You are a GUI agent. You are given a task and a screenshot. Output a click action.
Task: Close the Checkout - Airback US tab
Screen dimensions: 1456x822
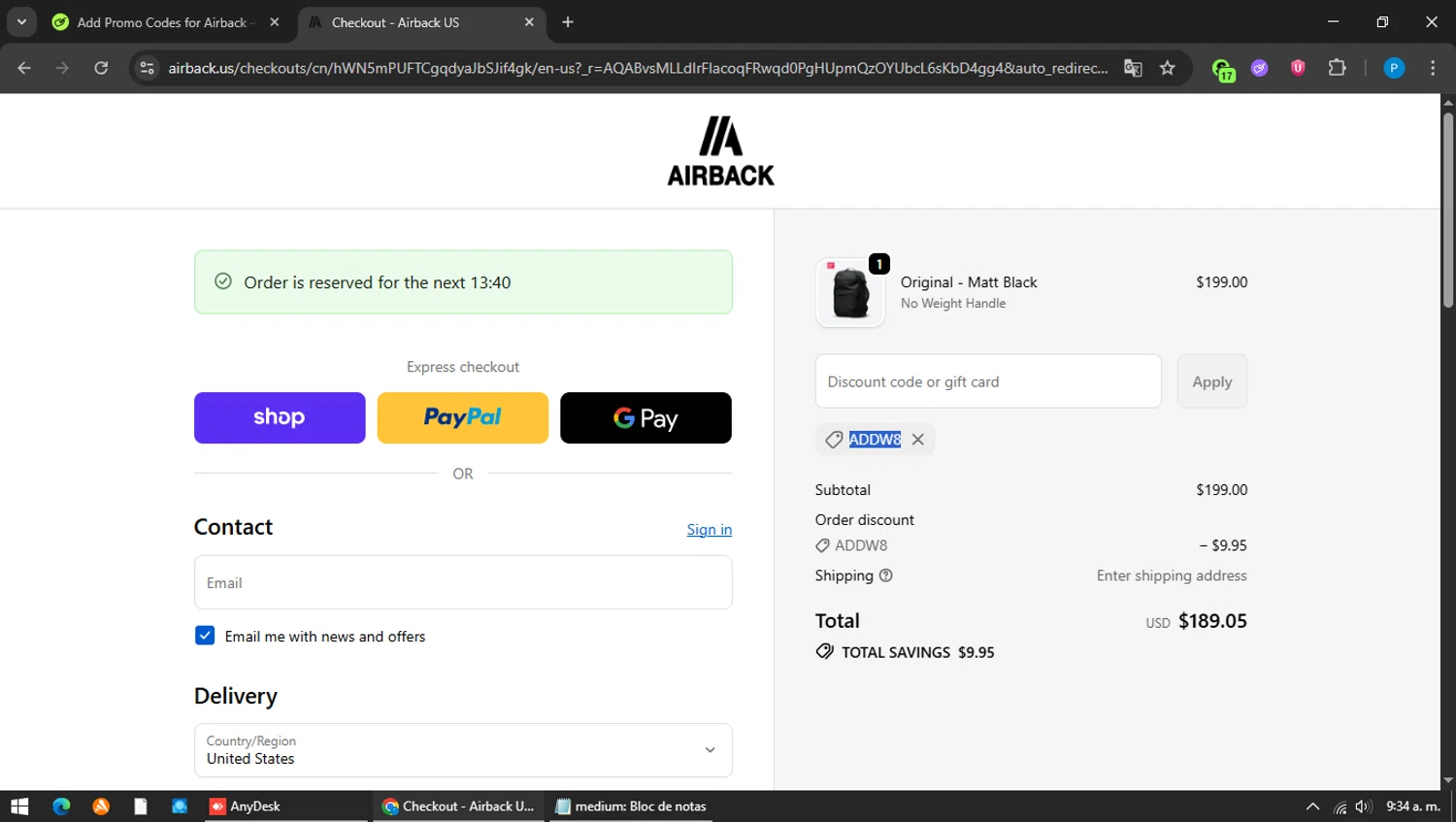tap(529, 22)
